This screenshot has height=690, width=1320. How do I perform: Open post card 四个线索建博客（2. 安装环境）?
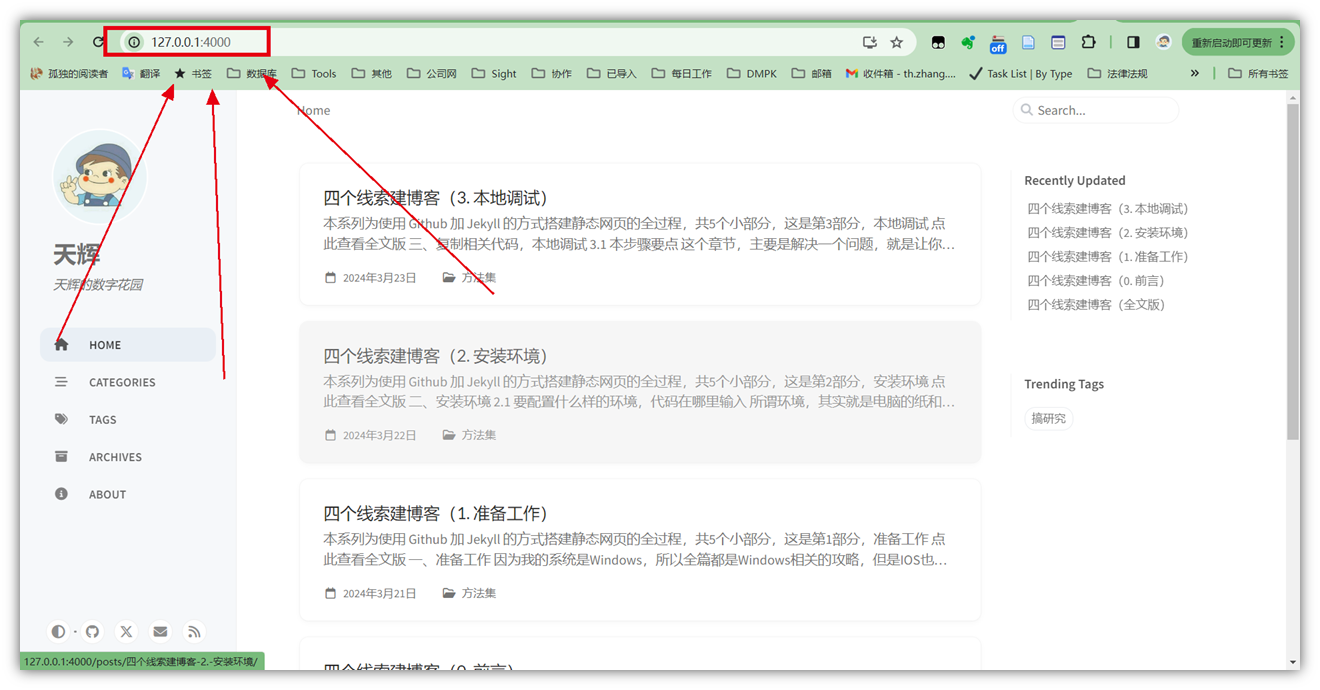click(x=640, y=392)
